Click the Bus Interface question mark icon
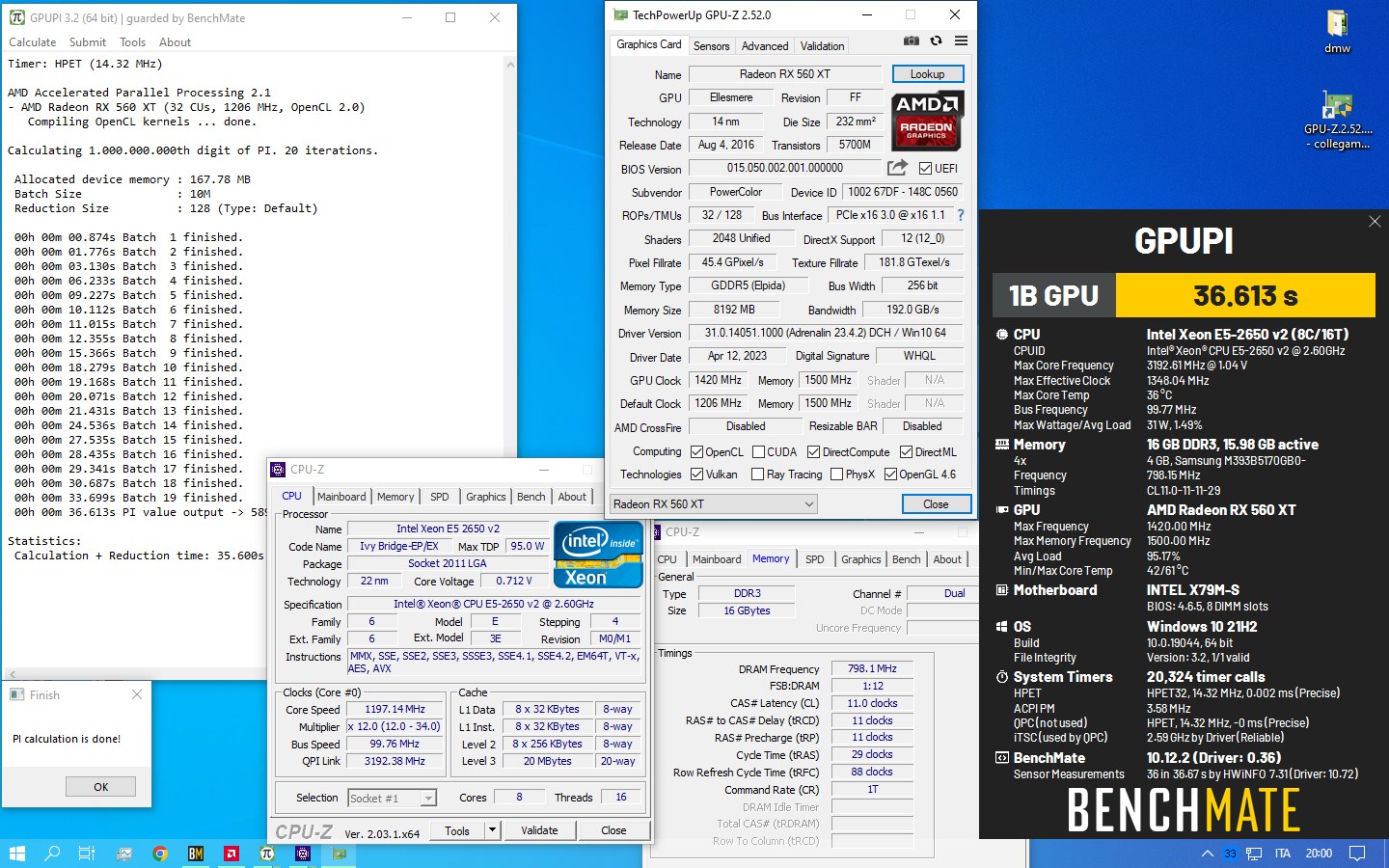The height and width of the screenshot is (868, 1389). (x=961, y=215)
